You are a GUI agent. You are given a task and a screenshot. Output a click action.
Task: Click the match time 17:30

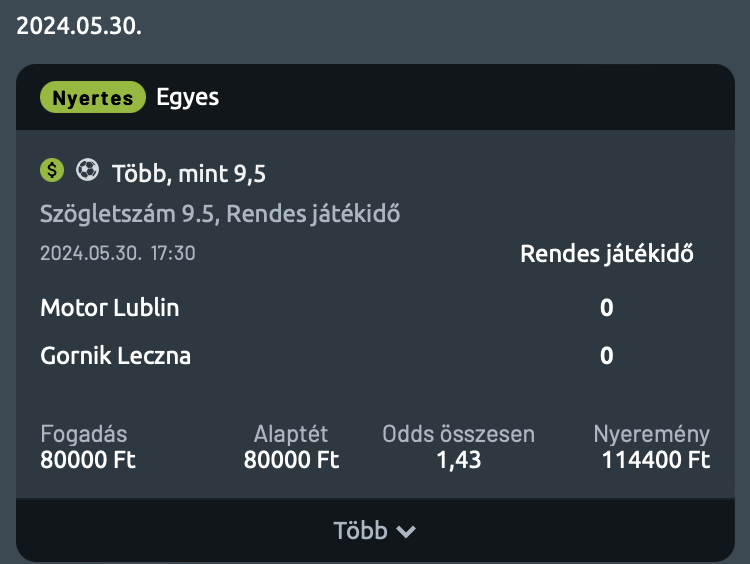coord(173,253)
